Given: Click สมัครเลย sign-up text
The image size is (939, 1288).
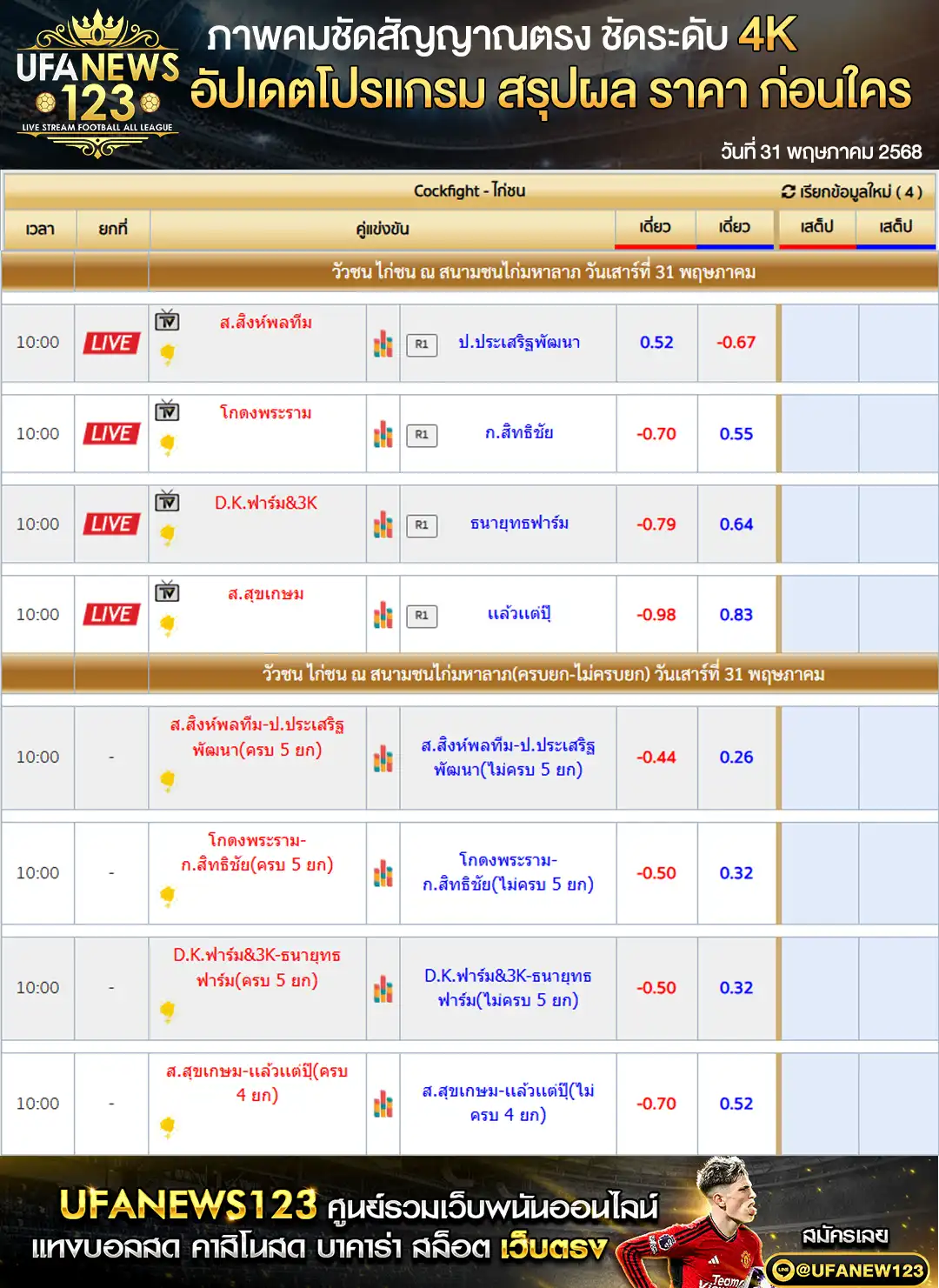Looking at the screenshot, I should pos(845,1235).
